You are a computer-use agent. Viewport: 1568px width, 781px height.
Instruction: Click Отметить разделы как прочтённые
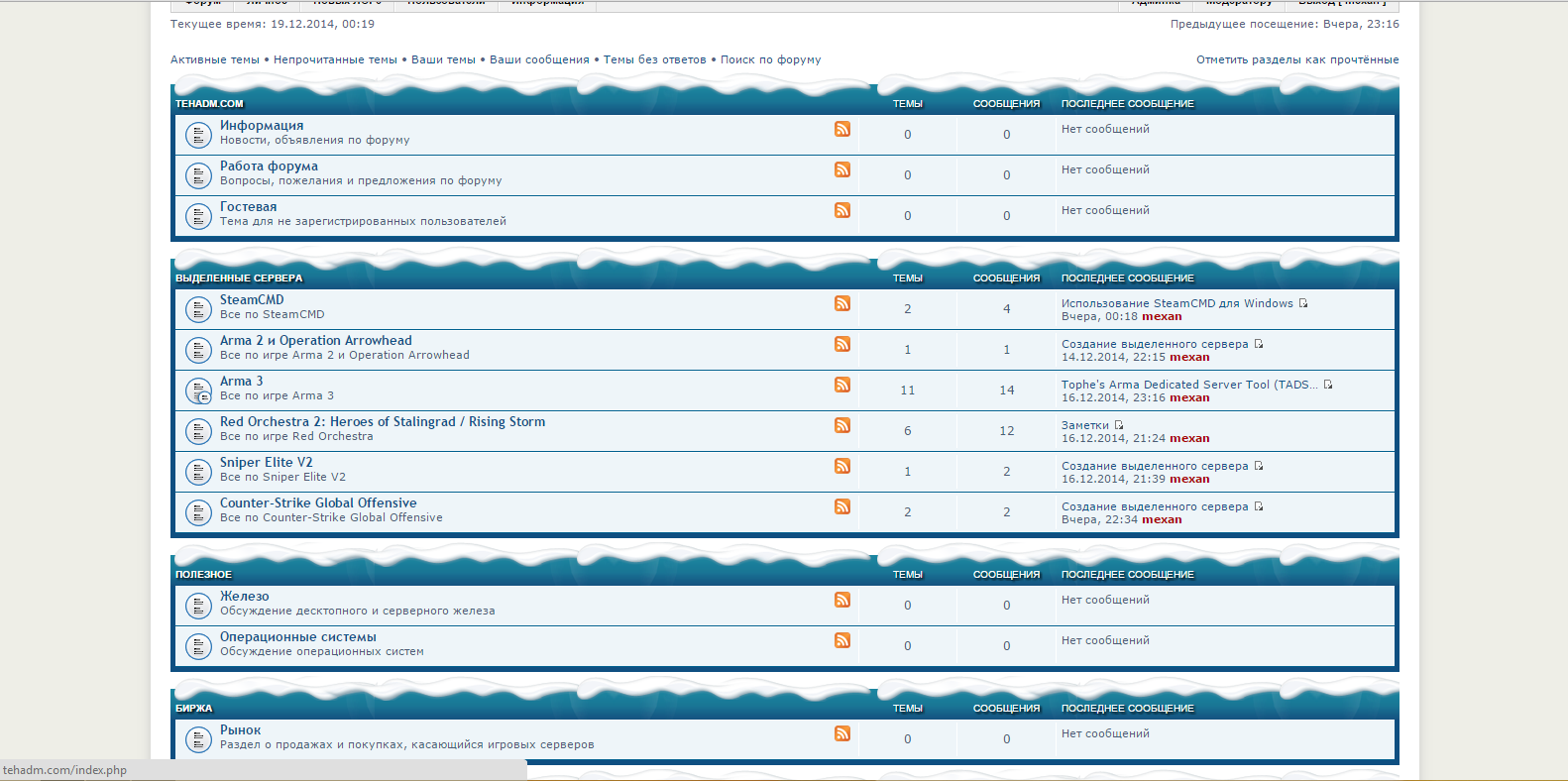click(x=1297, y=59)
